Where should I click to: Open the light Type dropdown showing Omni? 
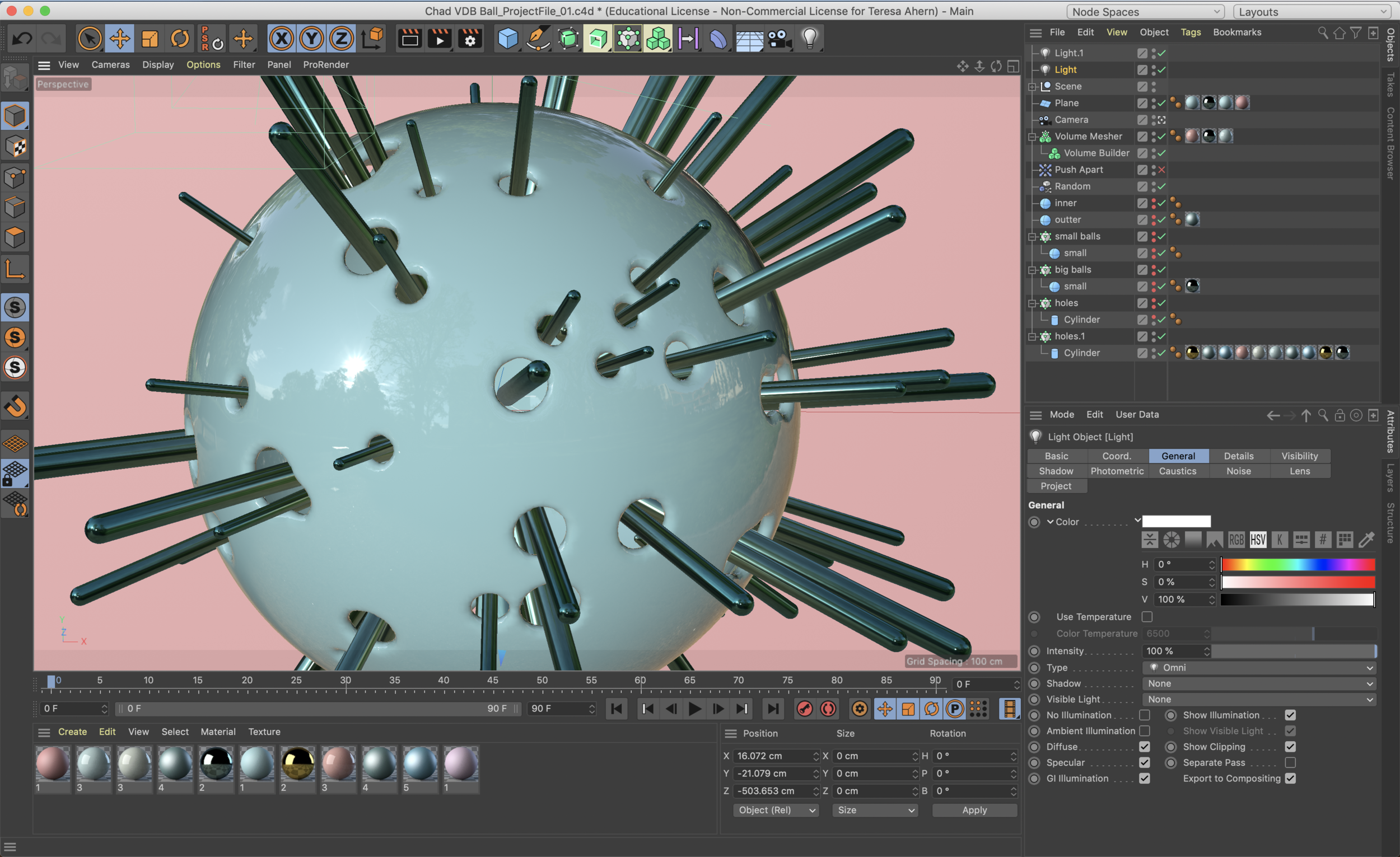click(x=1258, y=667)
